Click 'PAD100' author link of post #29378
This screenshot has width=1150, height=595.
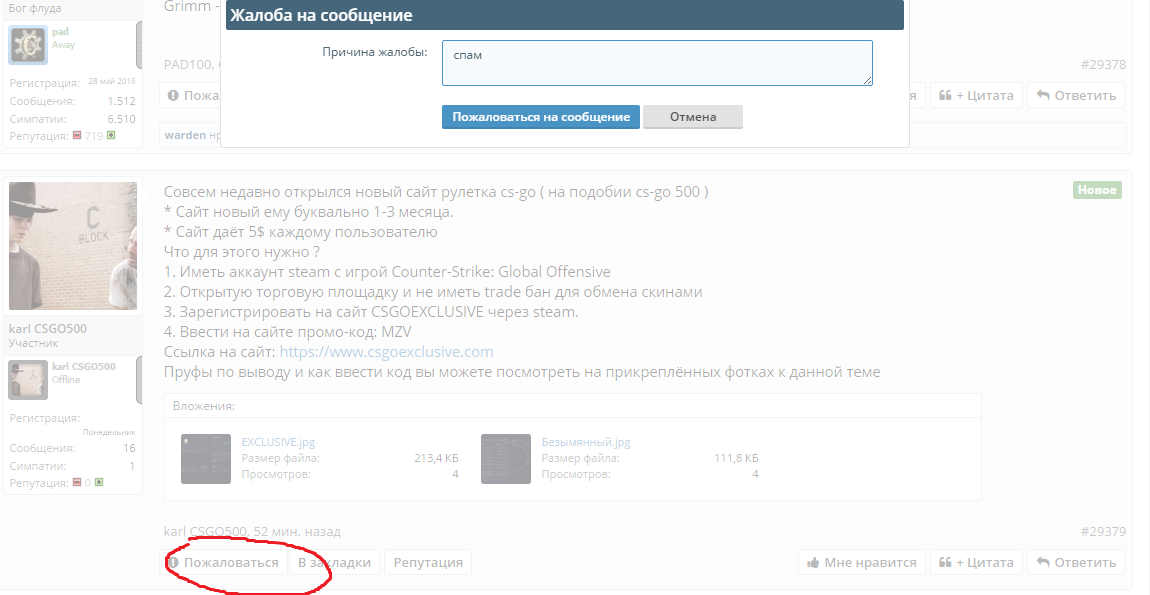(188, 65)
